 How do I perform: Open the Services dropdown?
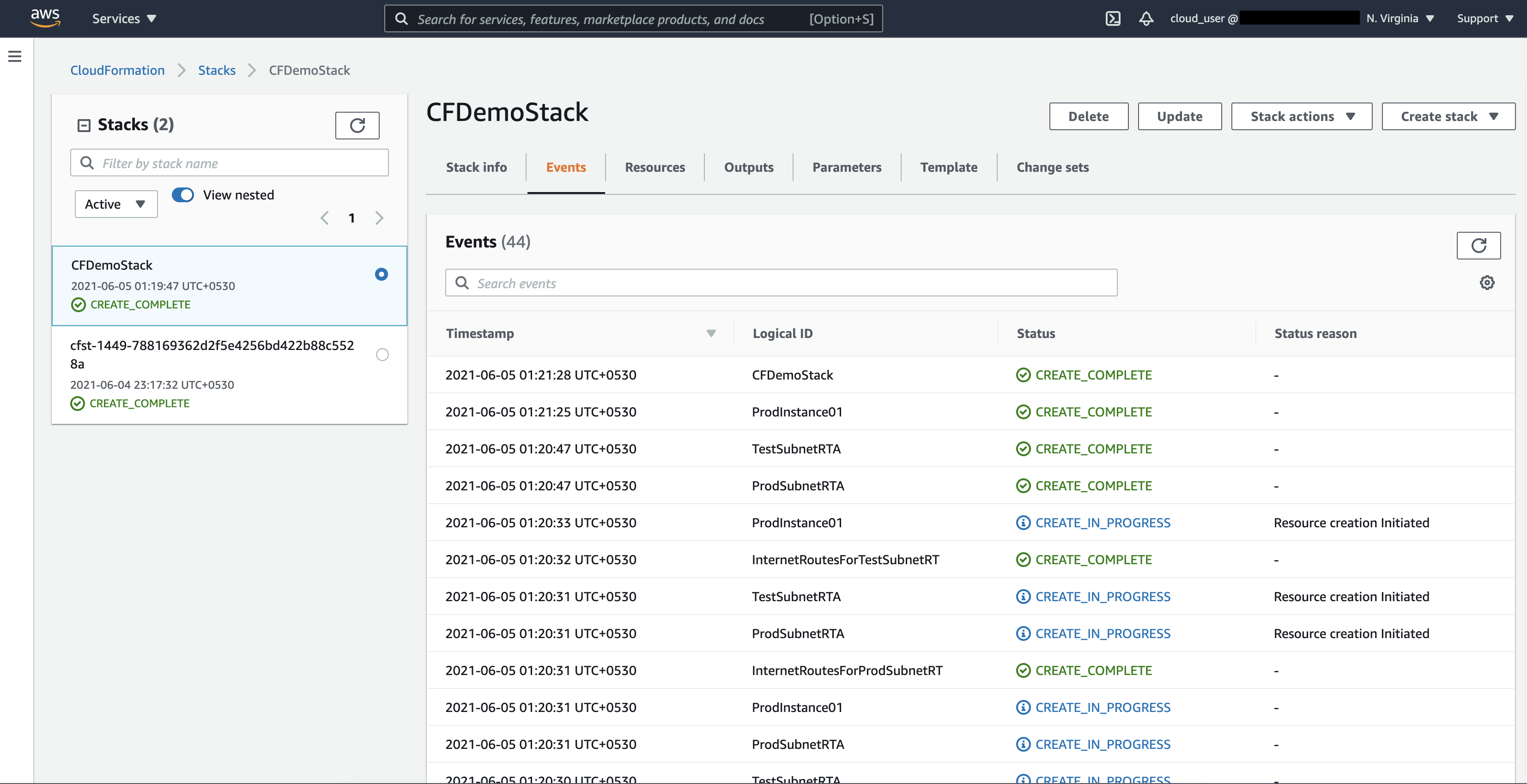[124, 18]
